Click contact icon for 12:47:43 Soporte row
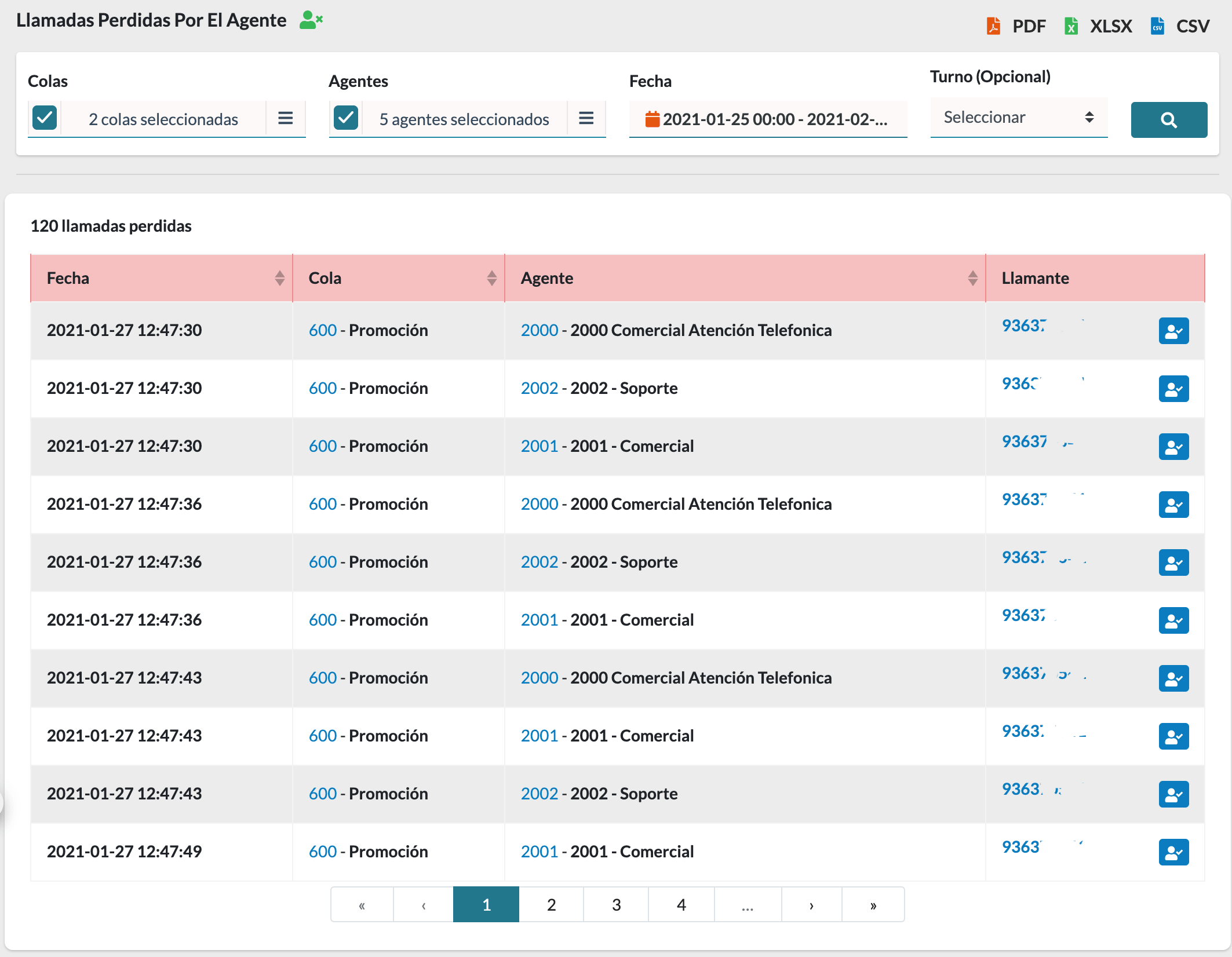This screenshot has width=1232, height=957. (x=1173, y=794)
